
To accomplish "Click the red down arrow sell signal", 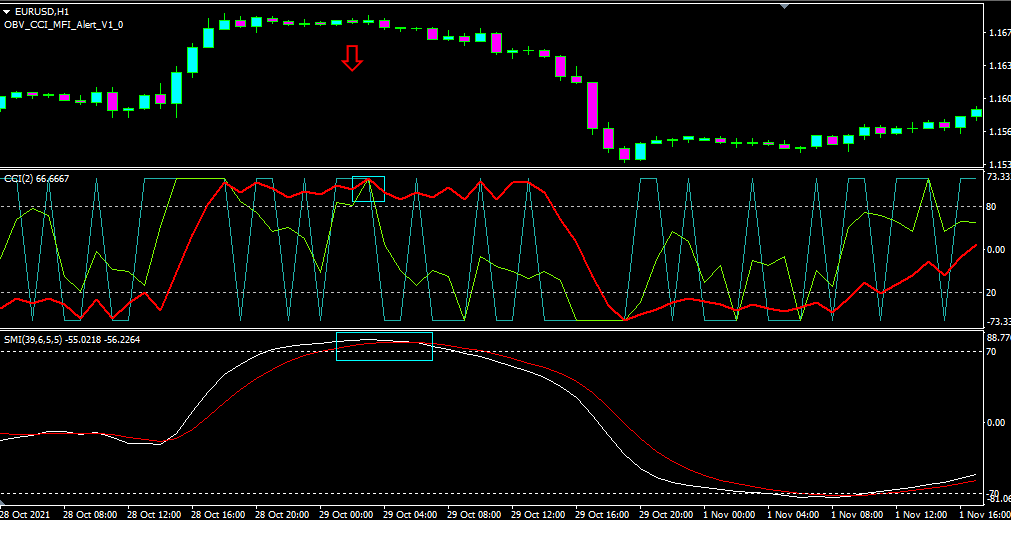I will coord(351,58).
